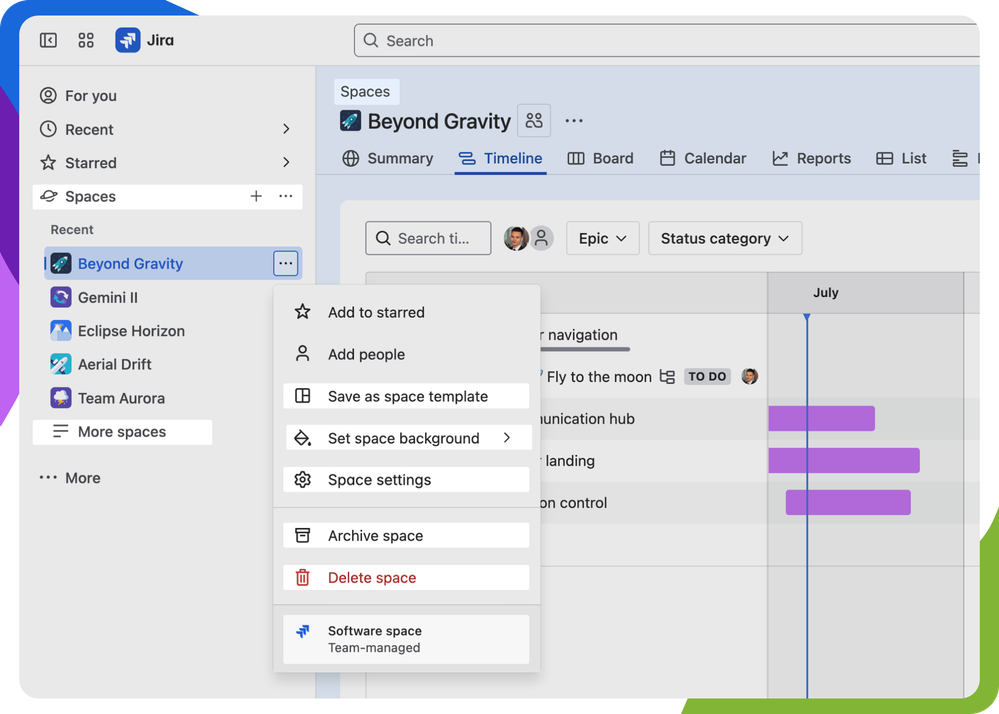Screen dimensions: 999x714
Task: Focus the Search timeline input
Action: pos(428,238)
